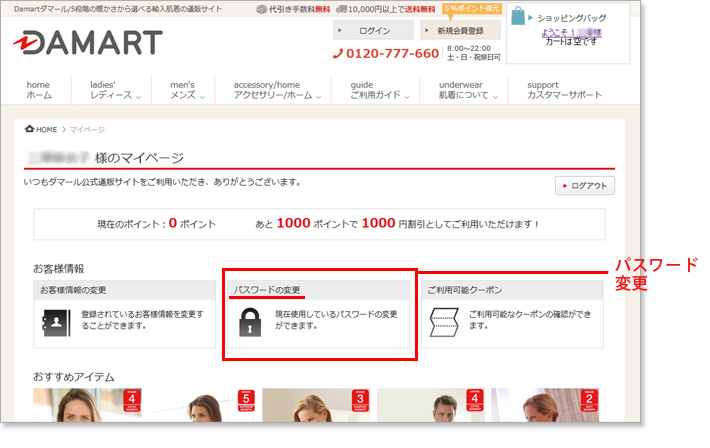
Task: Click マイページ breadcrumb text
Action: point(87,130)
